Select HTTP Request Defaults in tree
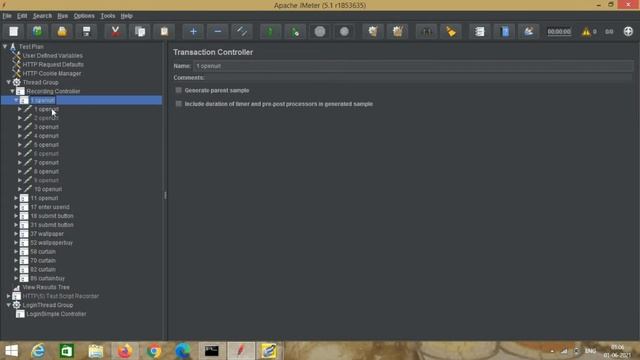This screenshot has height=360, width=640. tap(53, 64)
